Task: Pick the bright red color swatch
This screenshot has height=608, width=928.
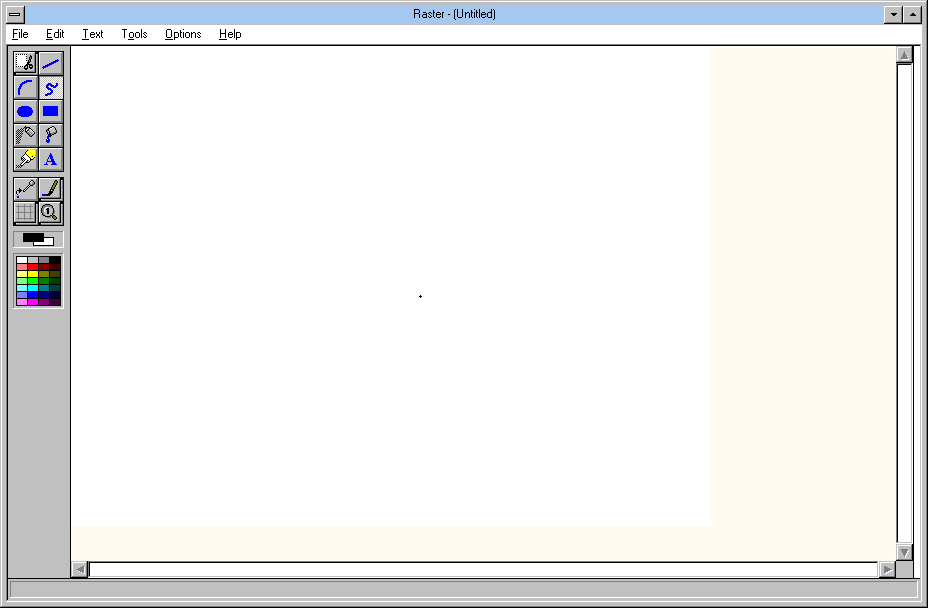Action: [33, 267]
